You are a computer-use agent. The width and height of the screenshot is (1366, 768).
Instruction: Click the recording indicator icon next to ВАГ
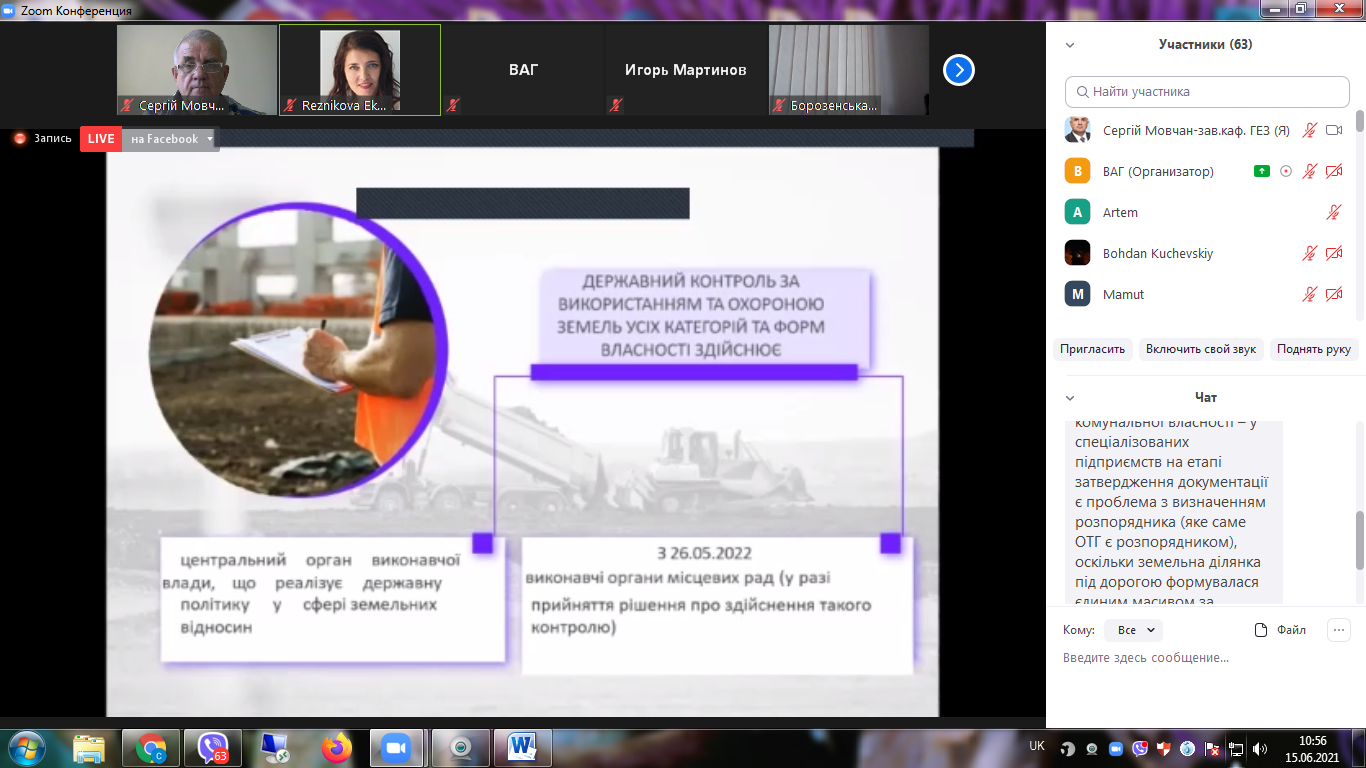point(1286,171)
